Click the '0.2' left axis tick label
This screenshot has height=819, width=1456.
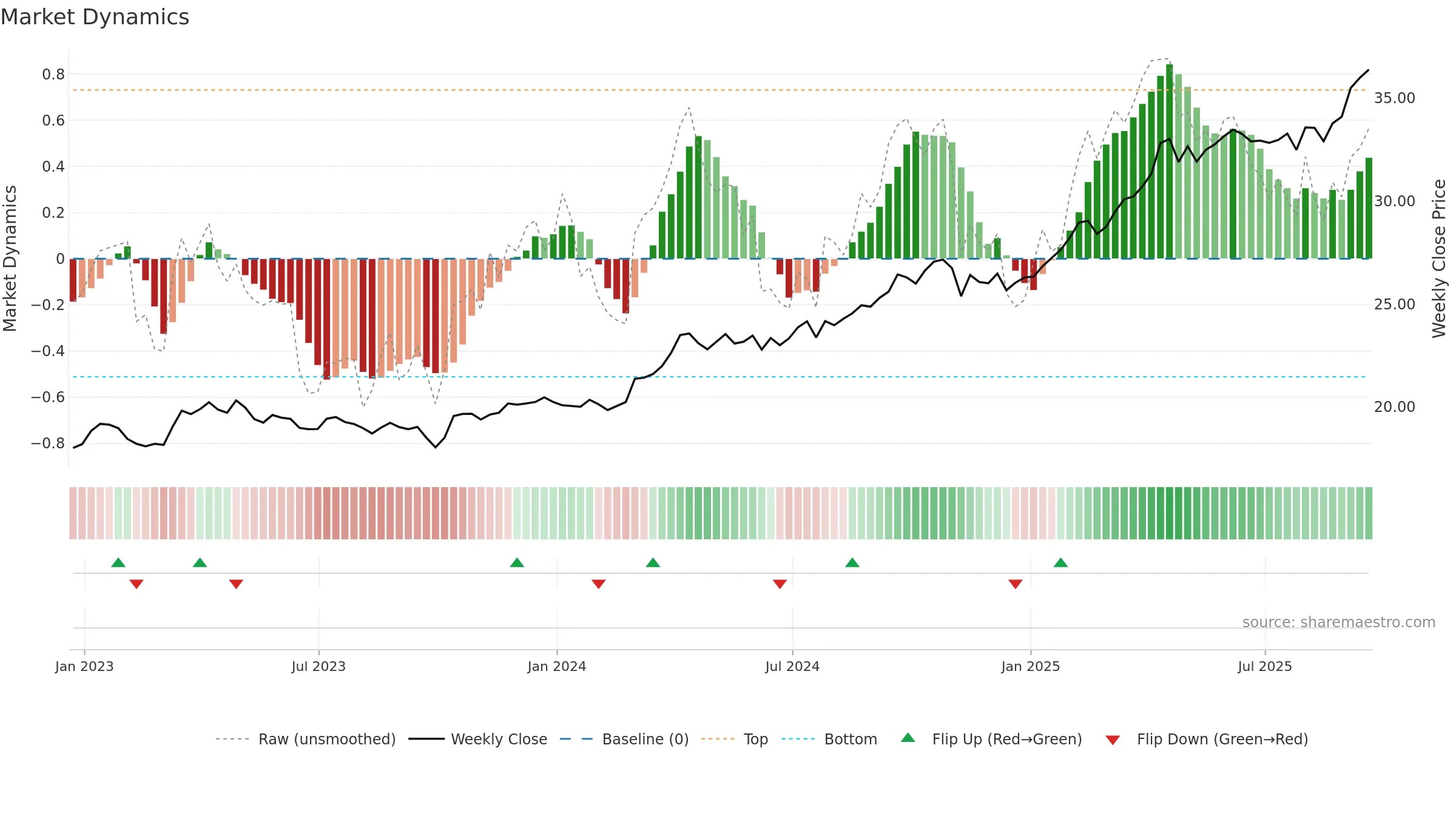[x=53, y=212]
